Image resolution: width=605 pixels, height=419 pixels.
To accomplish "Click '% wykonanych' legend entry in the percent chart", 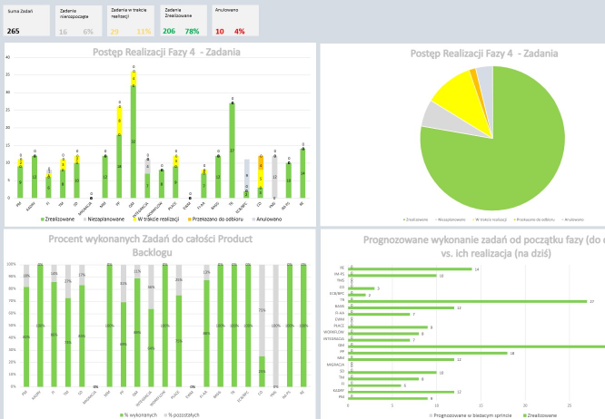I will 139,415.
